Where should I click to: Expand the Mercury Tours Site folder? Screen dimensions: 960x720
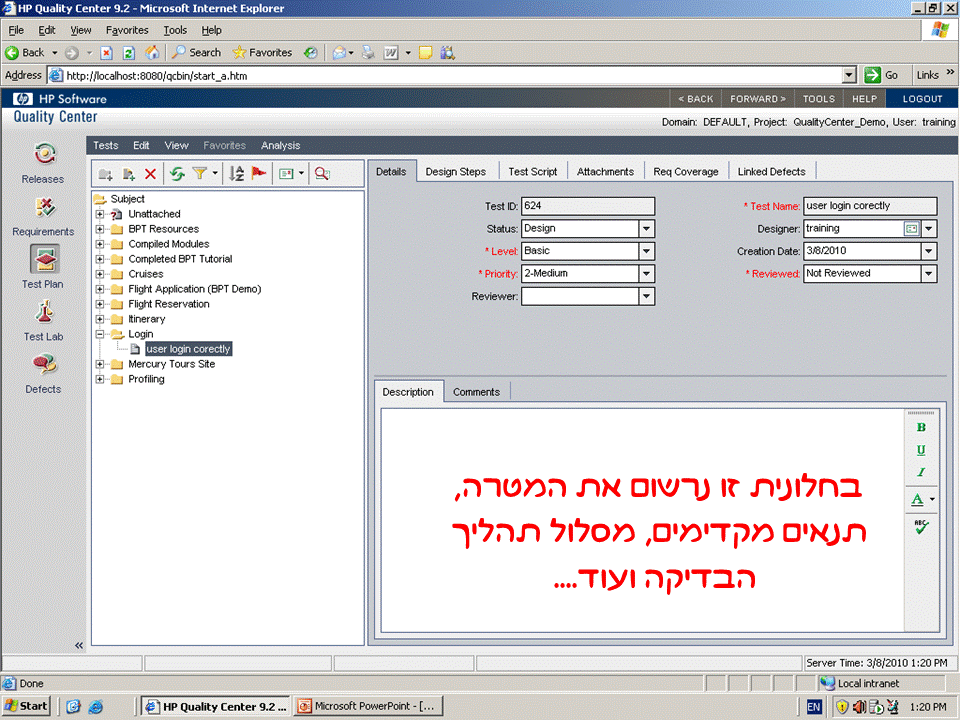click(x=100, y=364)
